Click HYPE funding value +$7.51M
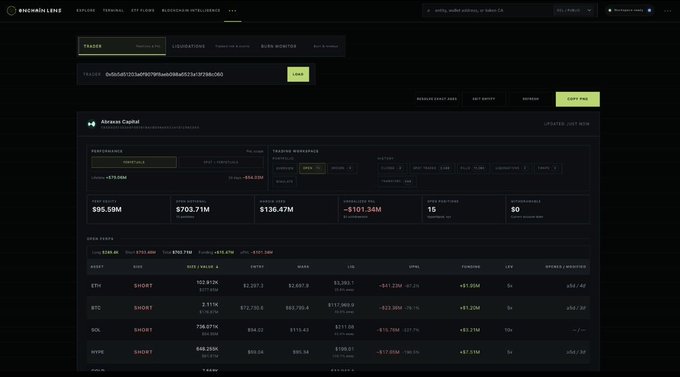Image resolution: width=680 pixels, height=377 pixels. pos(470,352)
